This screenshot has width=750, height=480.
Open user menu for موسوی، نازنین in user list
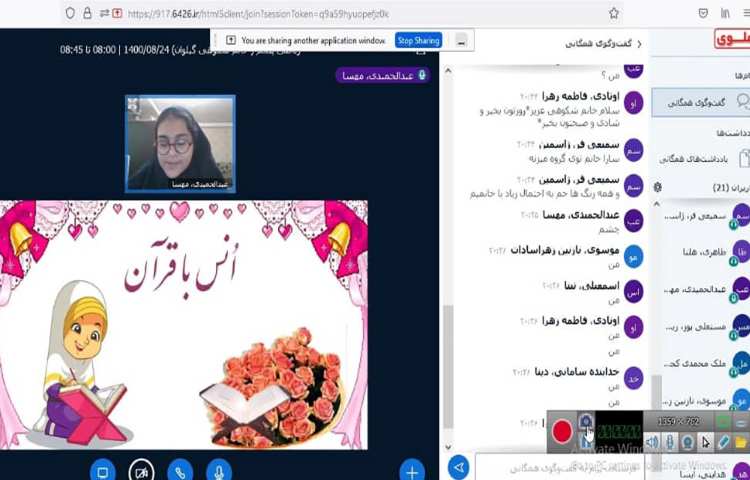[706, 401]
